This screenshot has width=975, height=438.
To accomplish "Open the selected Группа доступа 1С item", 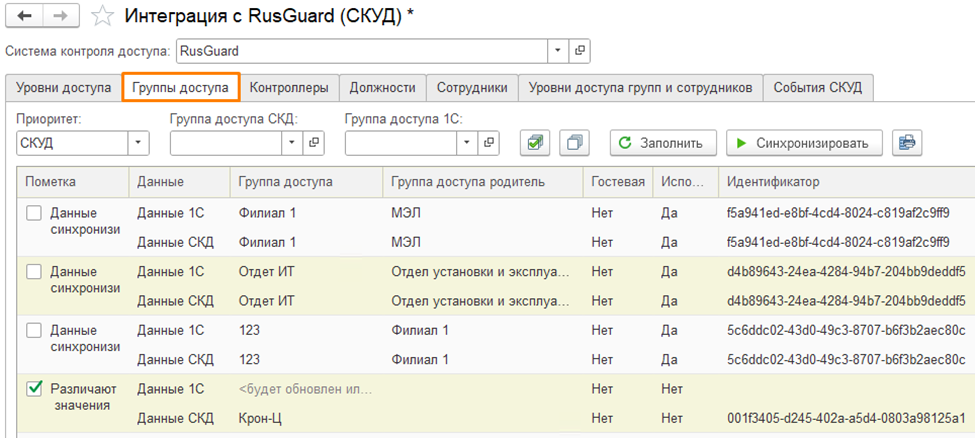I will [x=489, y=143].
